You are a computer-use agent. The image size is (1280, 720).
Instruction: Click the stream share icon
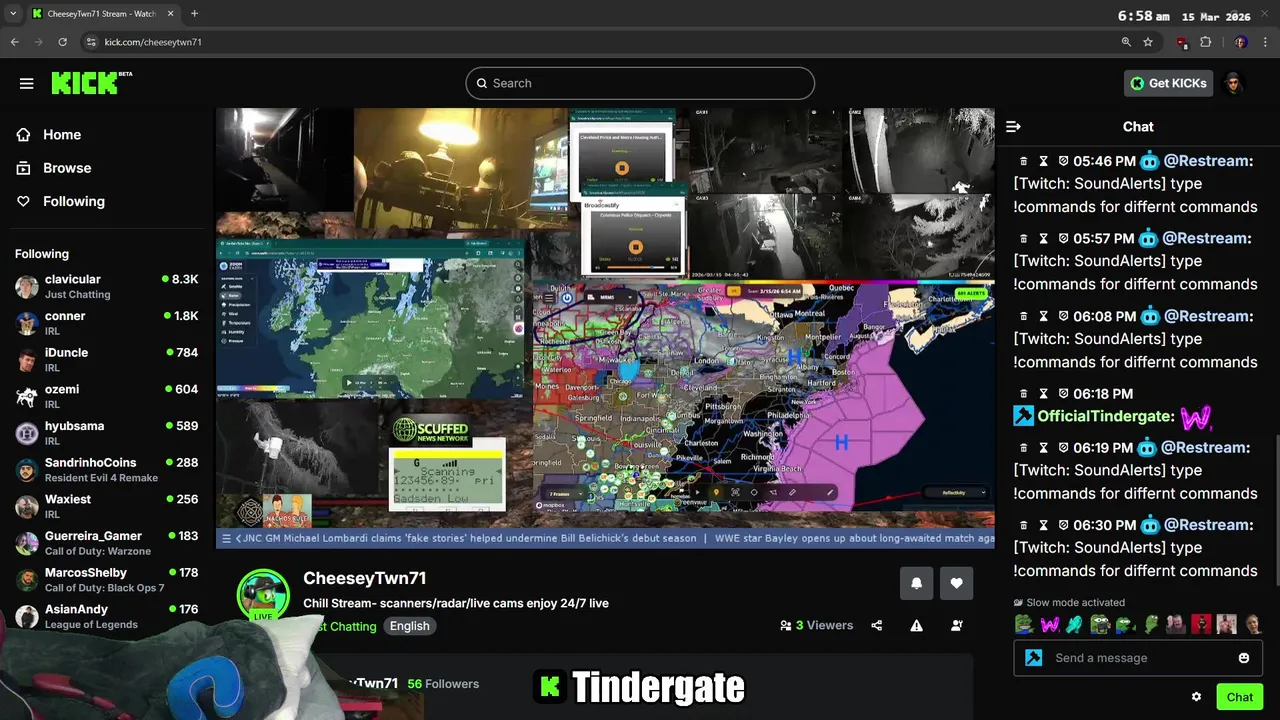[877, 626]
